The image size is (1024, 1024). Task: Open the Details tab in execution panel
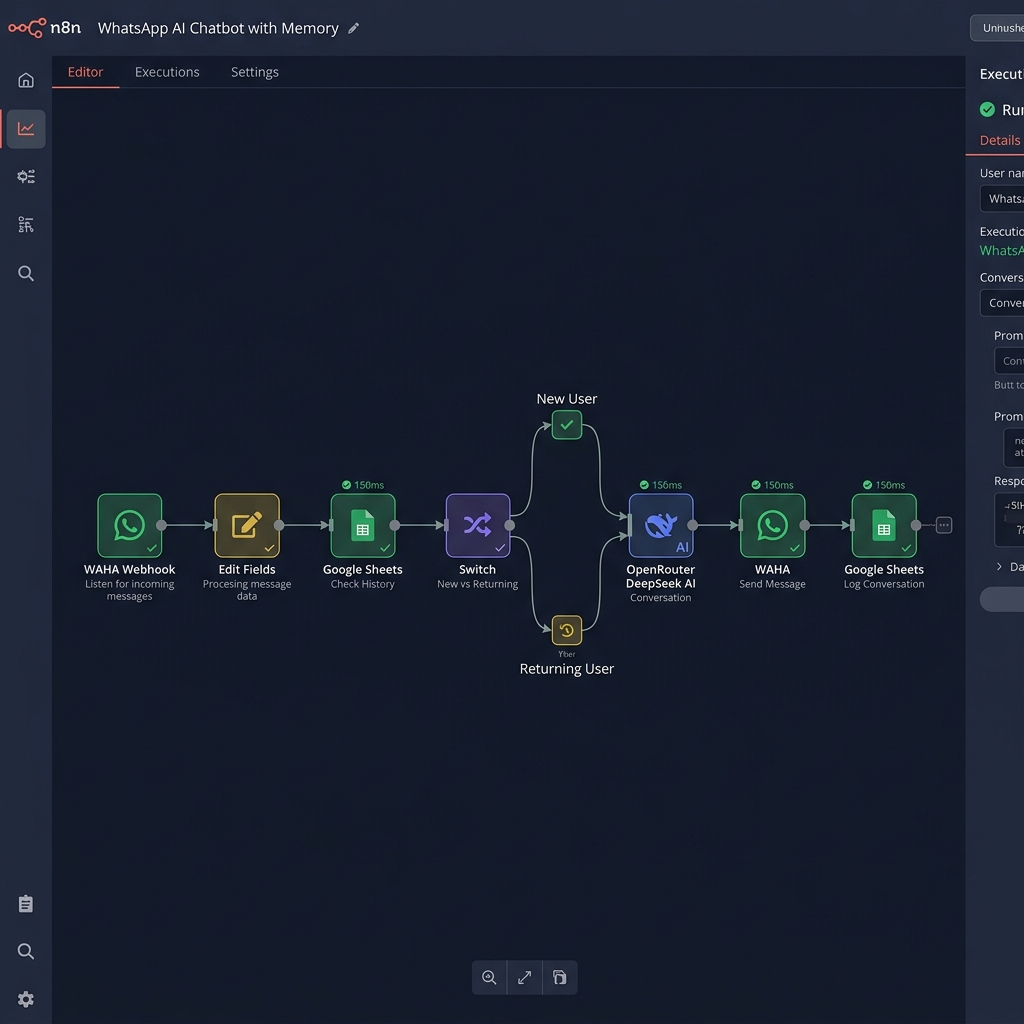tap(1000, 140)
